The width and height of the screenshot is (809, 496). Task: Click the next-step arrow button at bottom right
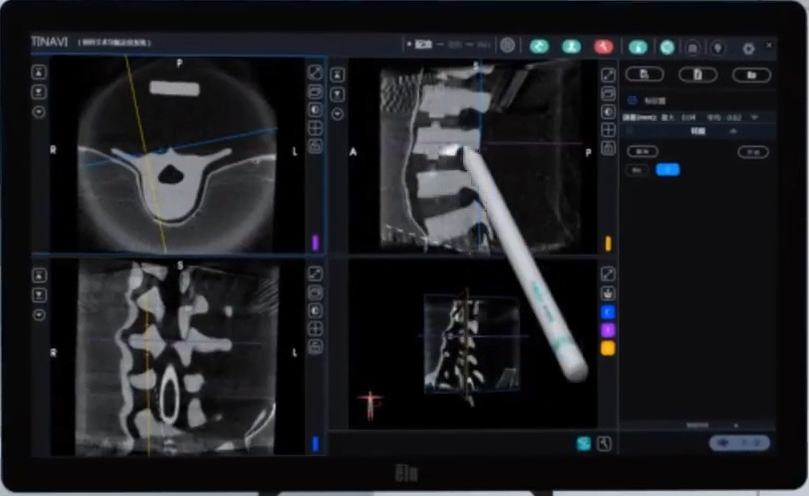pyautogui.click(x=741, y=442)
